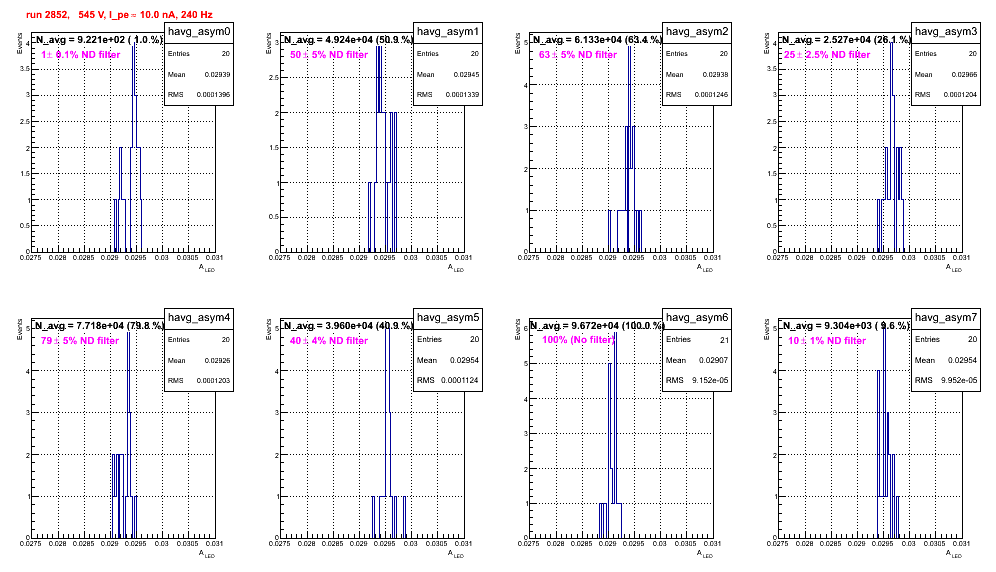Click the '79± 5% ND filter' label
The width and height of the screenshot is (996, 572).
(x=80, y=341)
